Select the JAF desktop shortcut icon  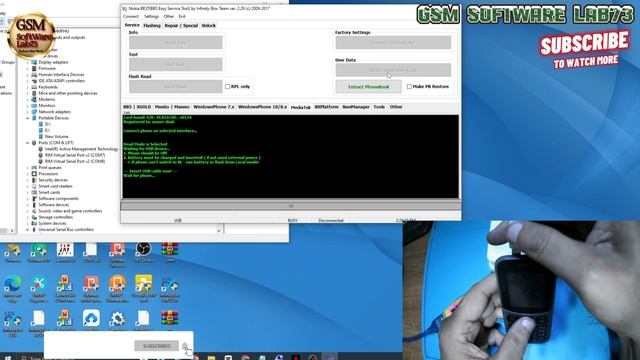pyautogui.click(x=65, y=249)
